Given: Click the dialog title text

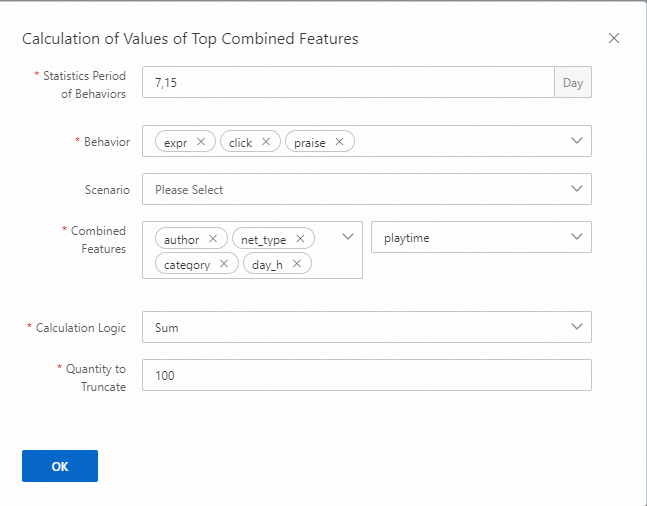Looking at the screenshot, I should click(190, 39).
